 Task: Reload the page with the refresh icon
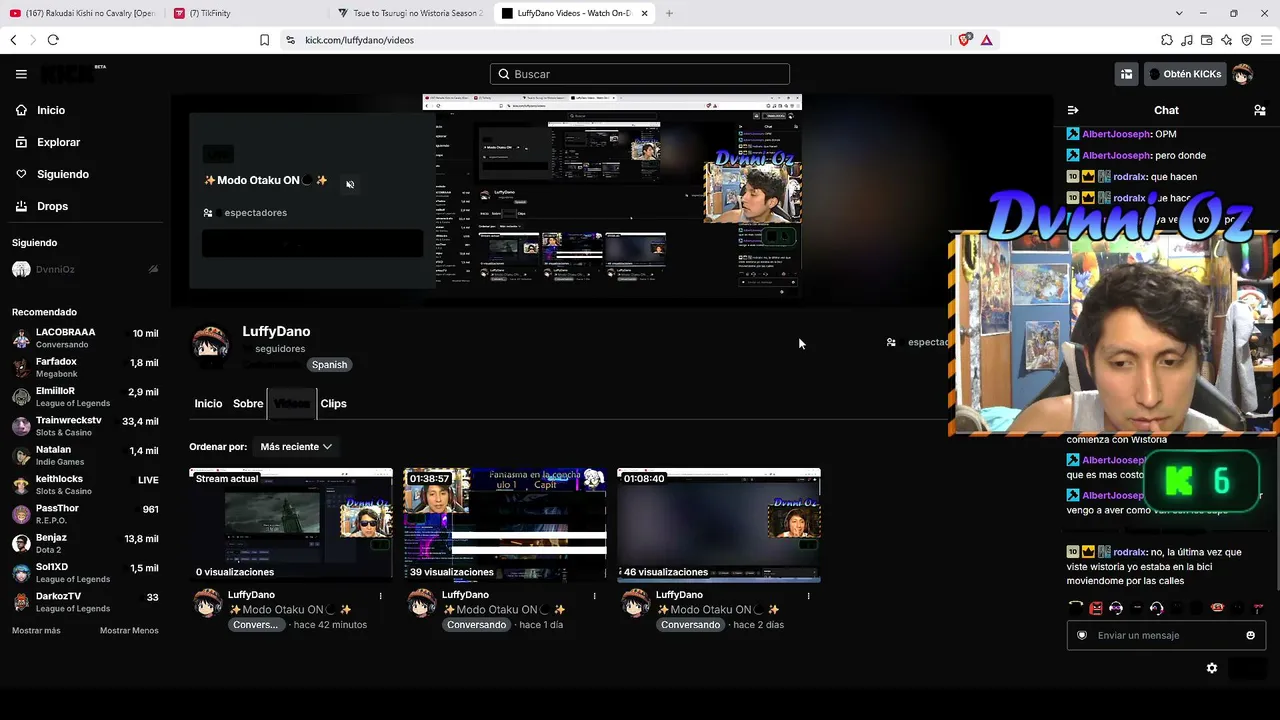pyautogui.click(x=53, y=40)
